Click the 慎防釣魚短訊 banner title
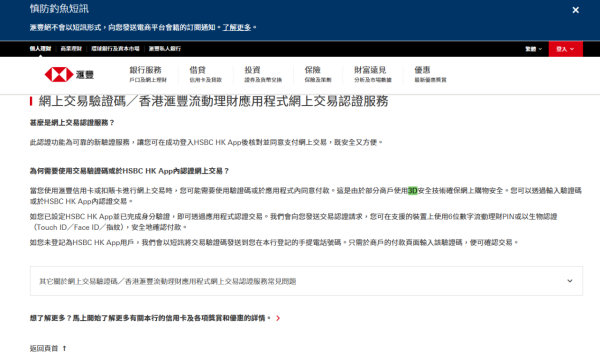The width and height of the screenshot is (600, 360). click(x=59, y=9)
